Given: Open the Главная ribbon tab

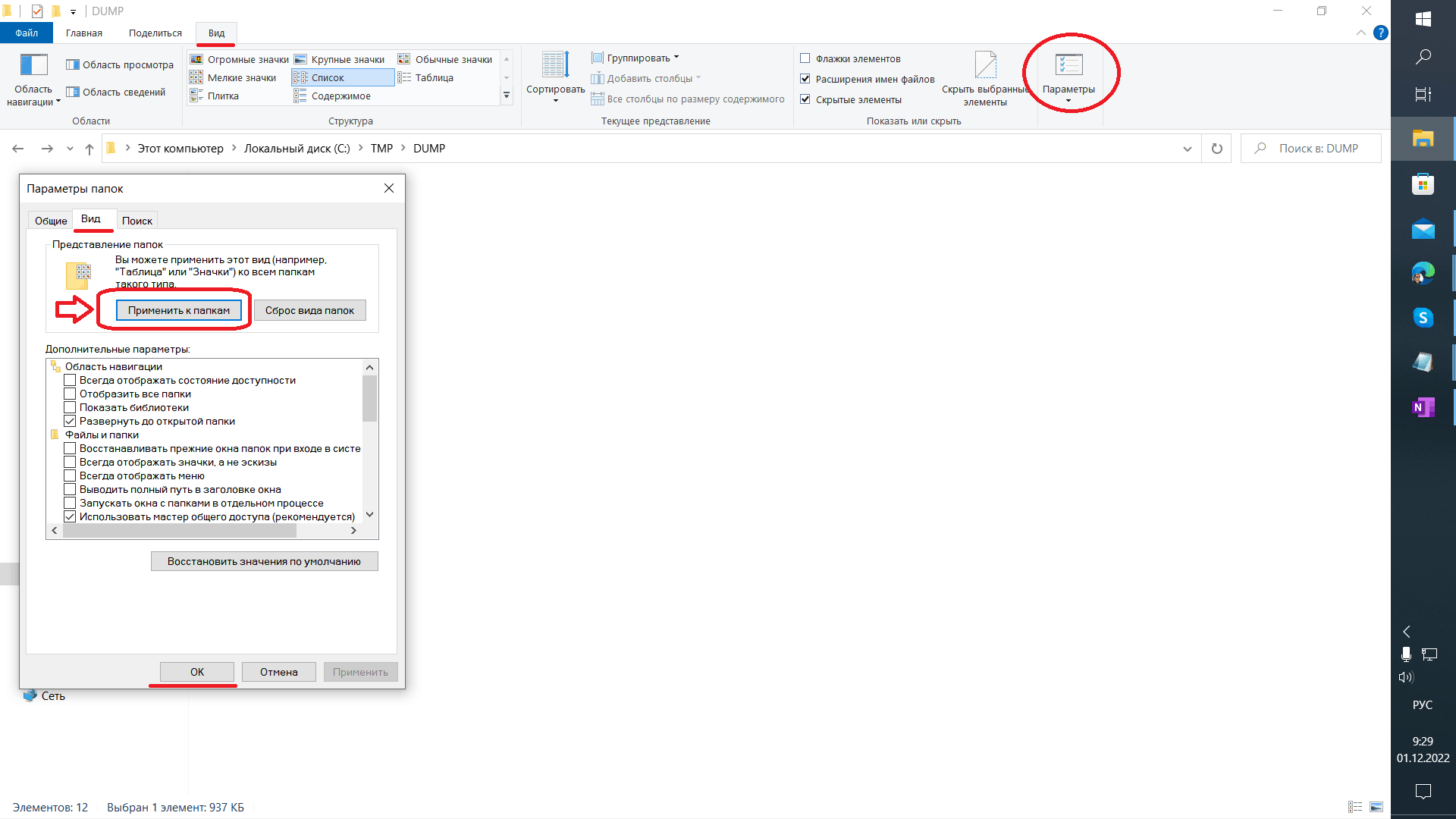Looking at the screenshot, I should [x=83, y=33].
